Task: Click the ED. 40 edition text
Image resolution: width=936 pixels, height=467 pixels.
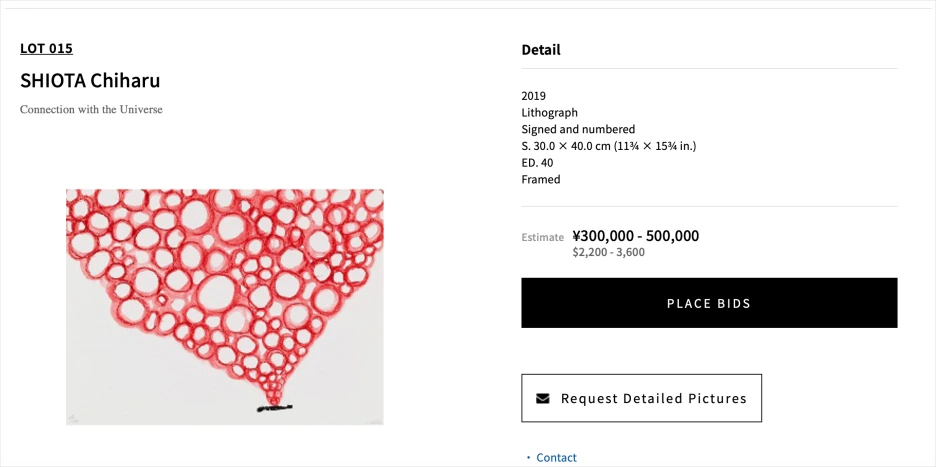Action: click(x=537, y=163)
